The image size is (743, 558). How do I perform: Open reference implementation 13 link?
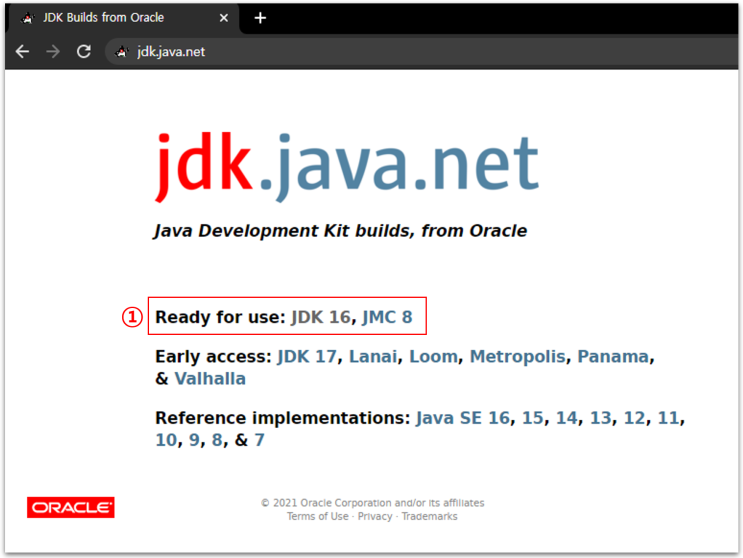point(600,418)
